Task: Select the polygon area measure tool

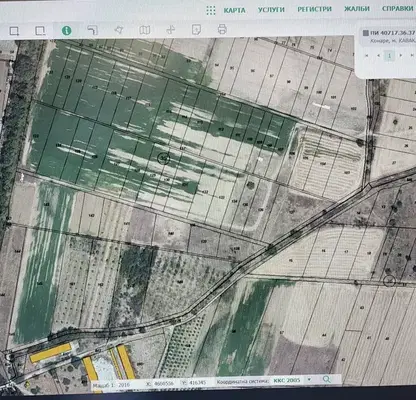Action: coord(119,30)
